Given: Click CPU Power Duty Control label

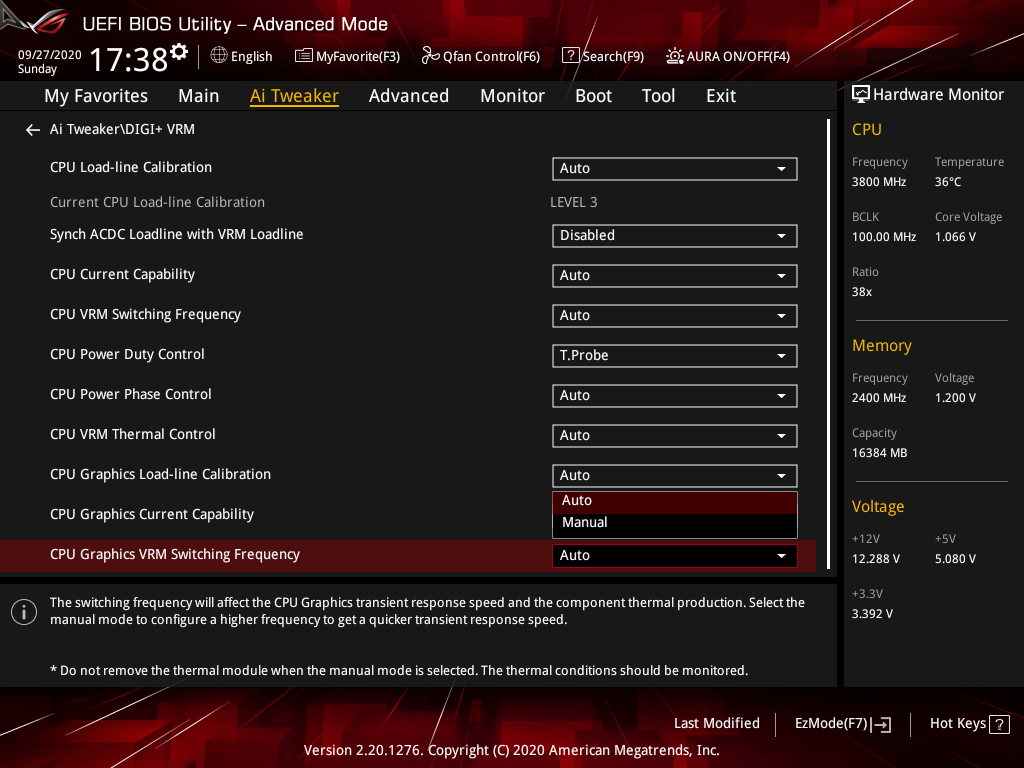Looking at the screenshot, I should [127, 355].
